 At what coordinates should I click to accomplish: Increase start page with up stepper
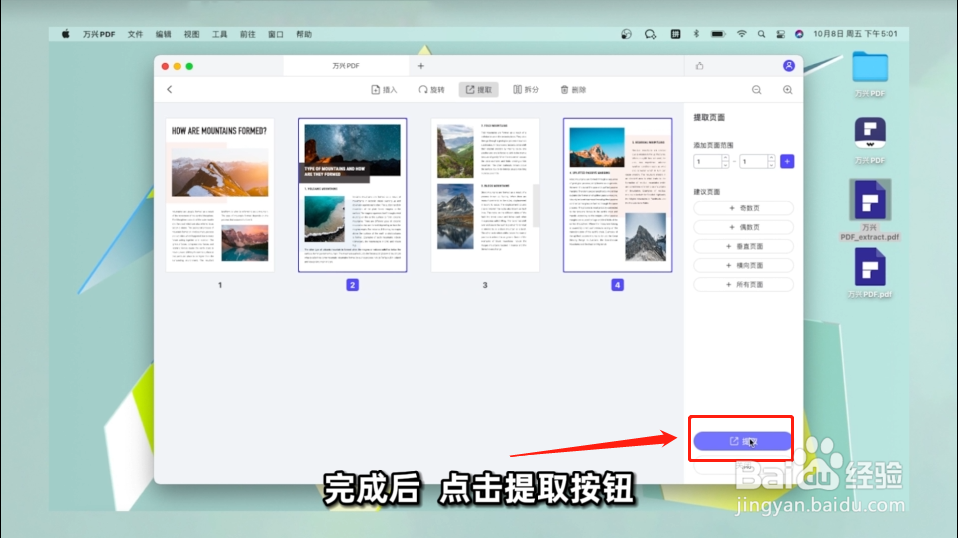click(x=725, y=158)
